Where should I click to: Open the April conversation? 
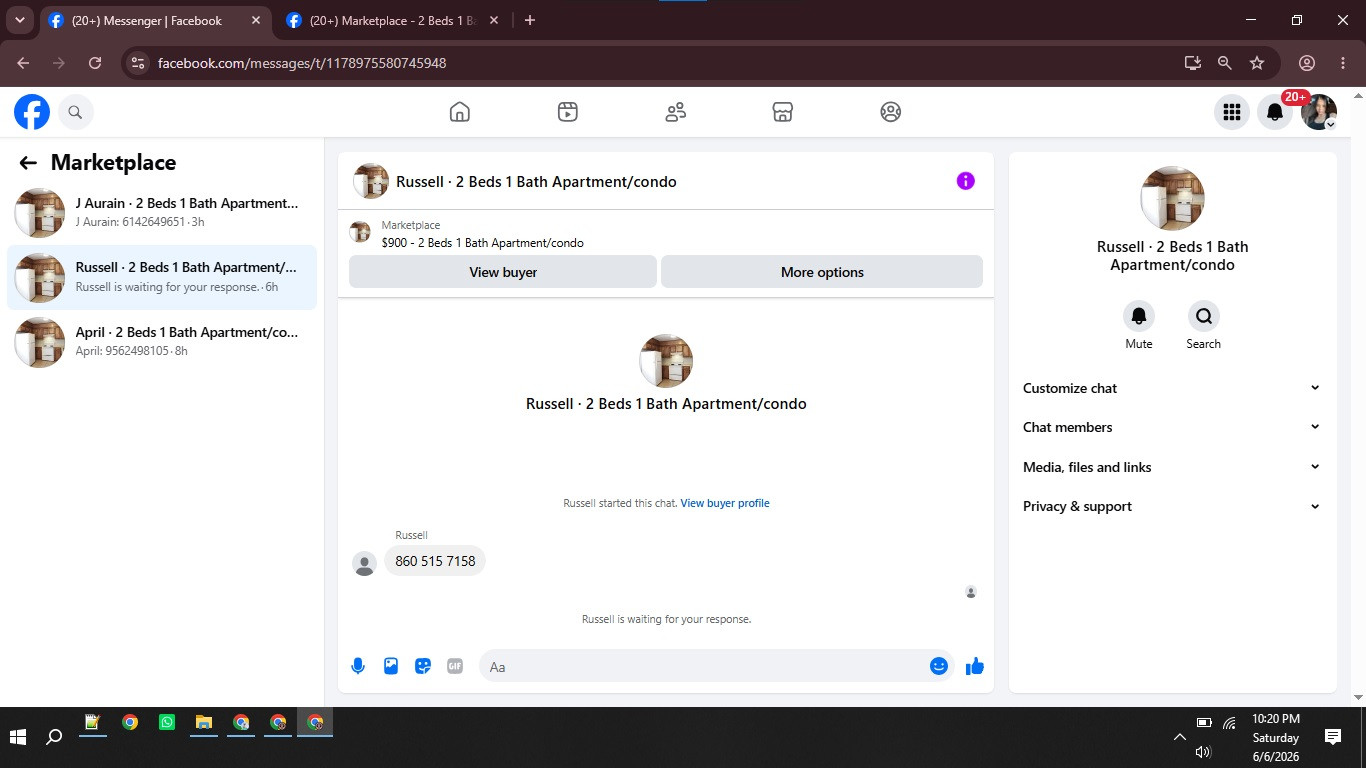162,341
